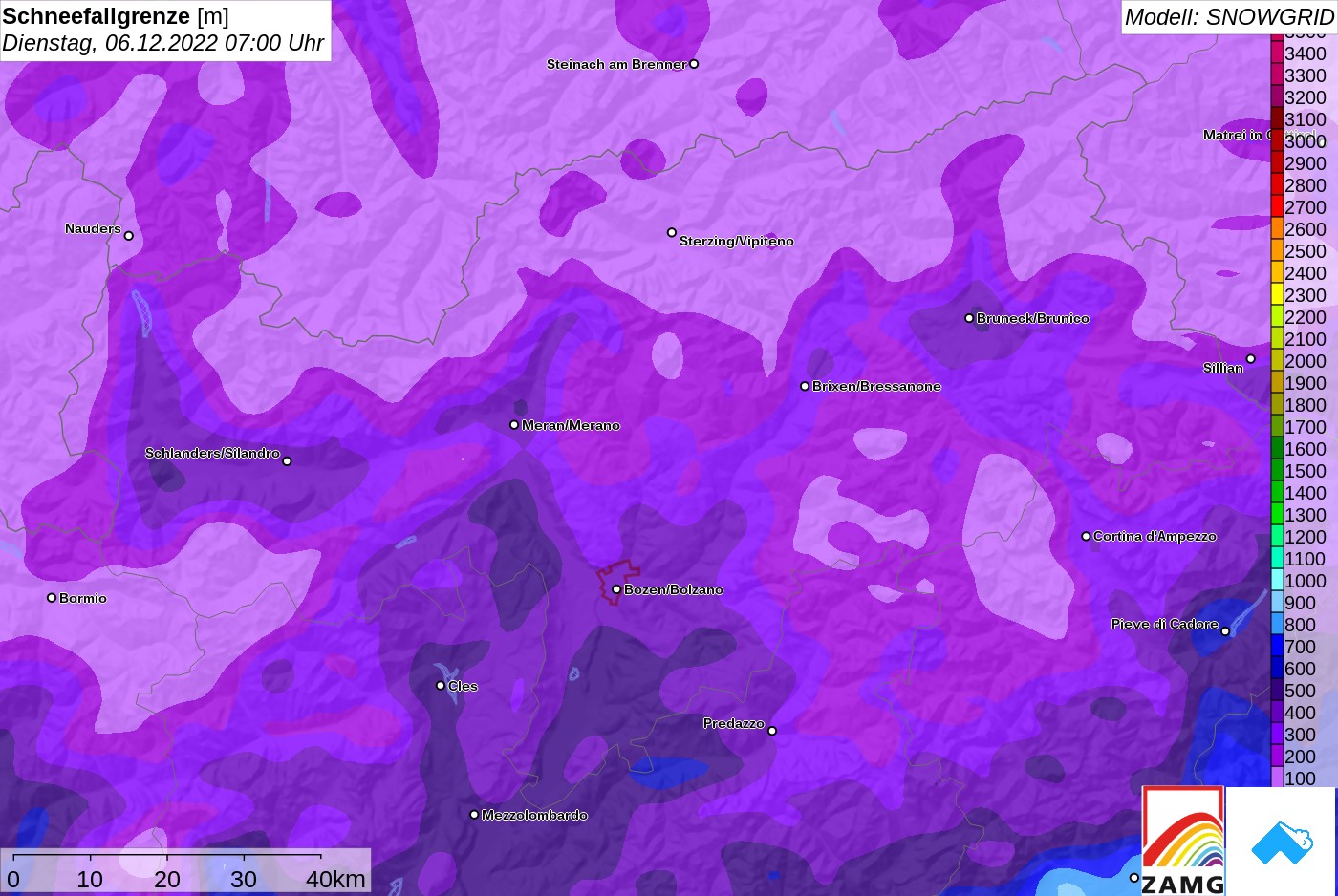Screen dimensions: 1338x896
Task: Click the date 'Dienstag, 06.12.2022 07:00 Uhr'
Action: click(163, 43)
